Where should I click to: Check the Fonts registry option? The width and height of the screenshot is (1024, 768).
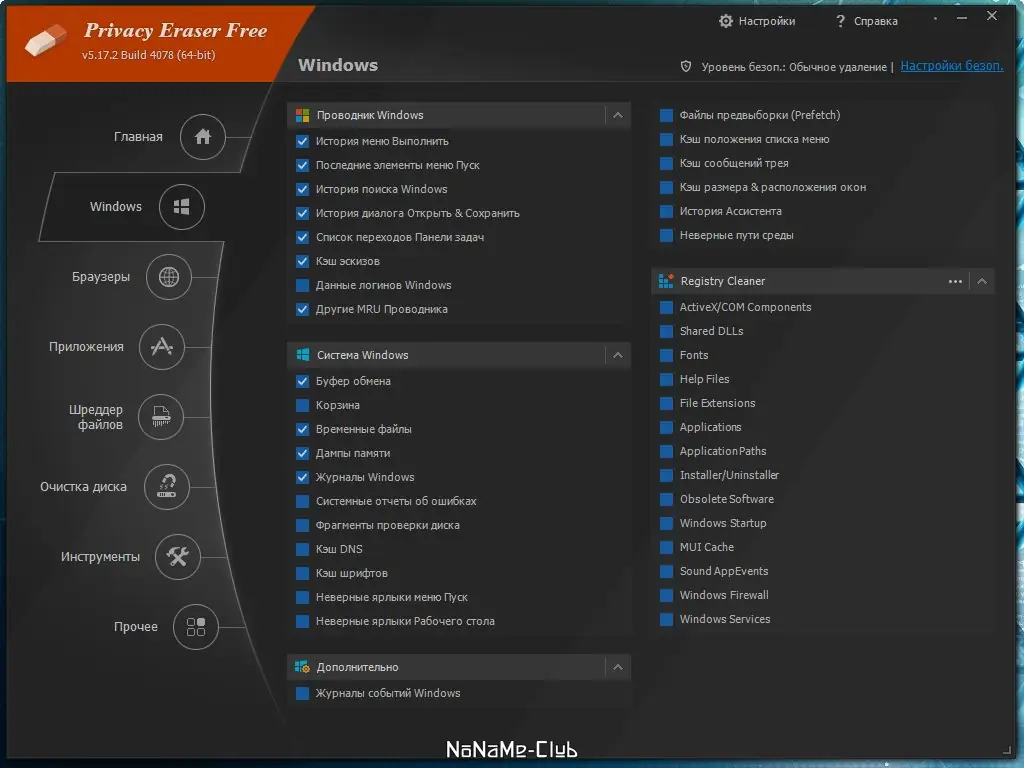(666, 356)
